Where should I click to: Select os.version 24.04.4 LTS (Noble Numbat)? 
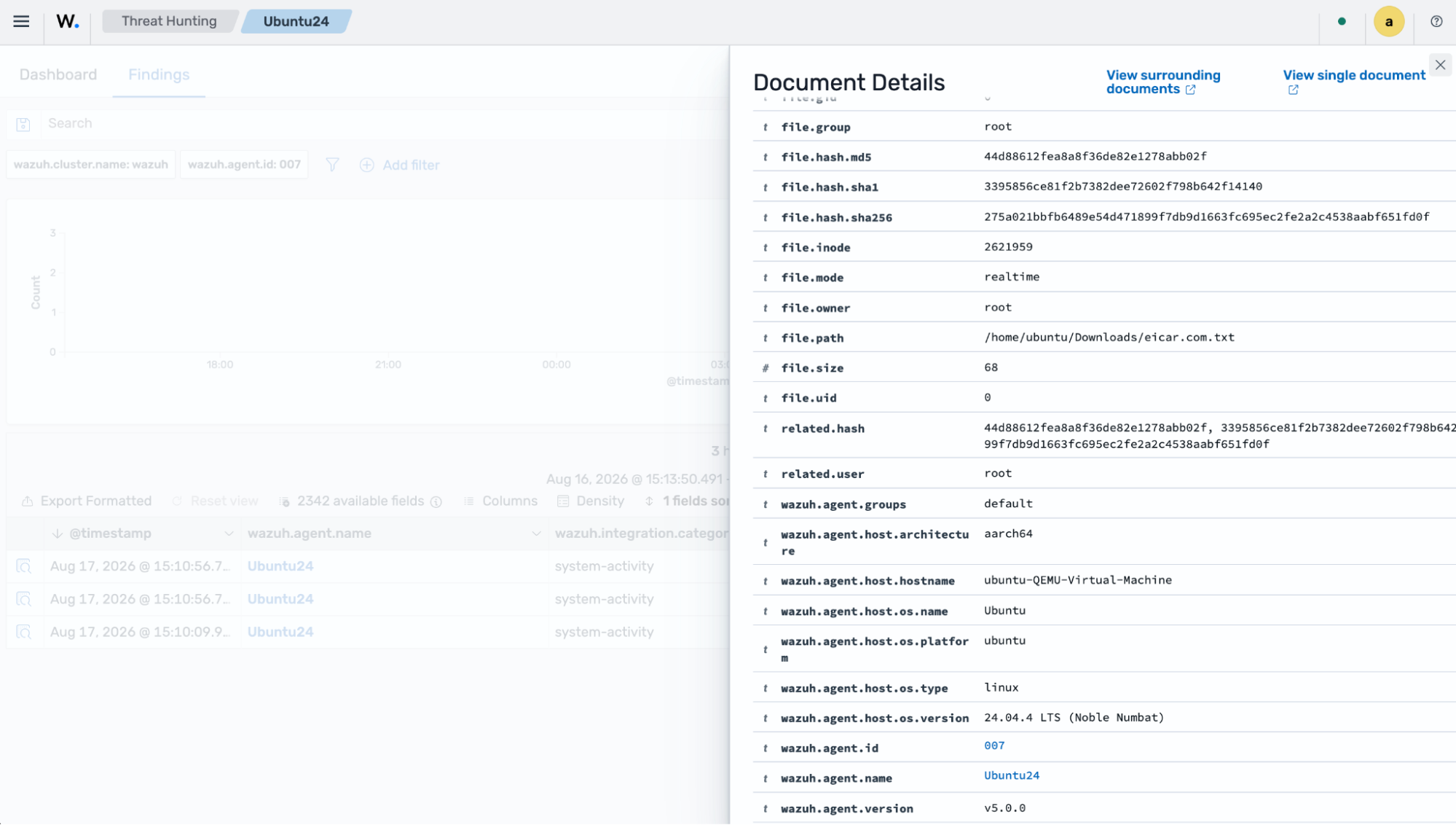point(1074,718)
